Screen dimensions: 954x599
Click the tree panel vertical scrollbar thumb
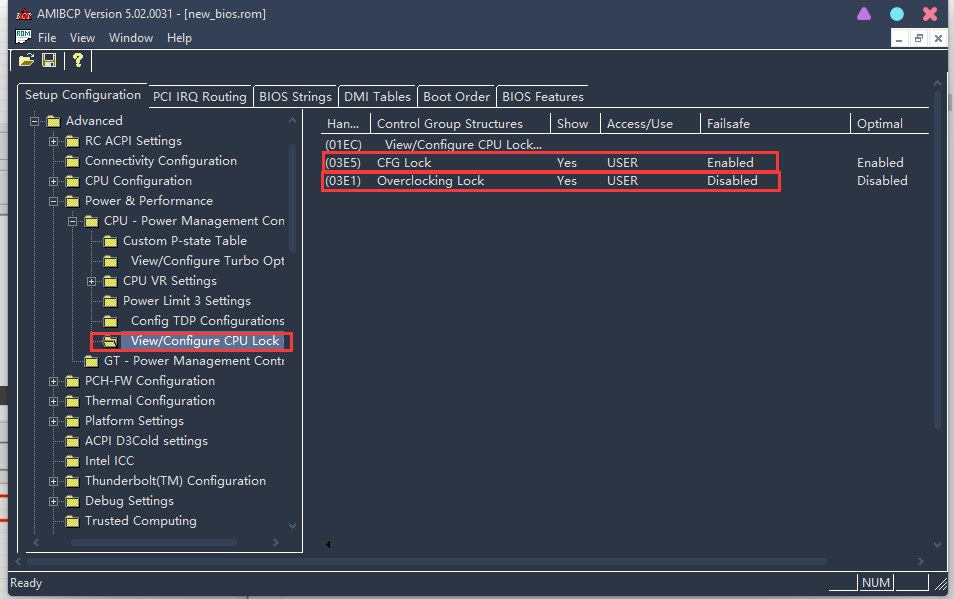(x=293, y=198)
